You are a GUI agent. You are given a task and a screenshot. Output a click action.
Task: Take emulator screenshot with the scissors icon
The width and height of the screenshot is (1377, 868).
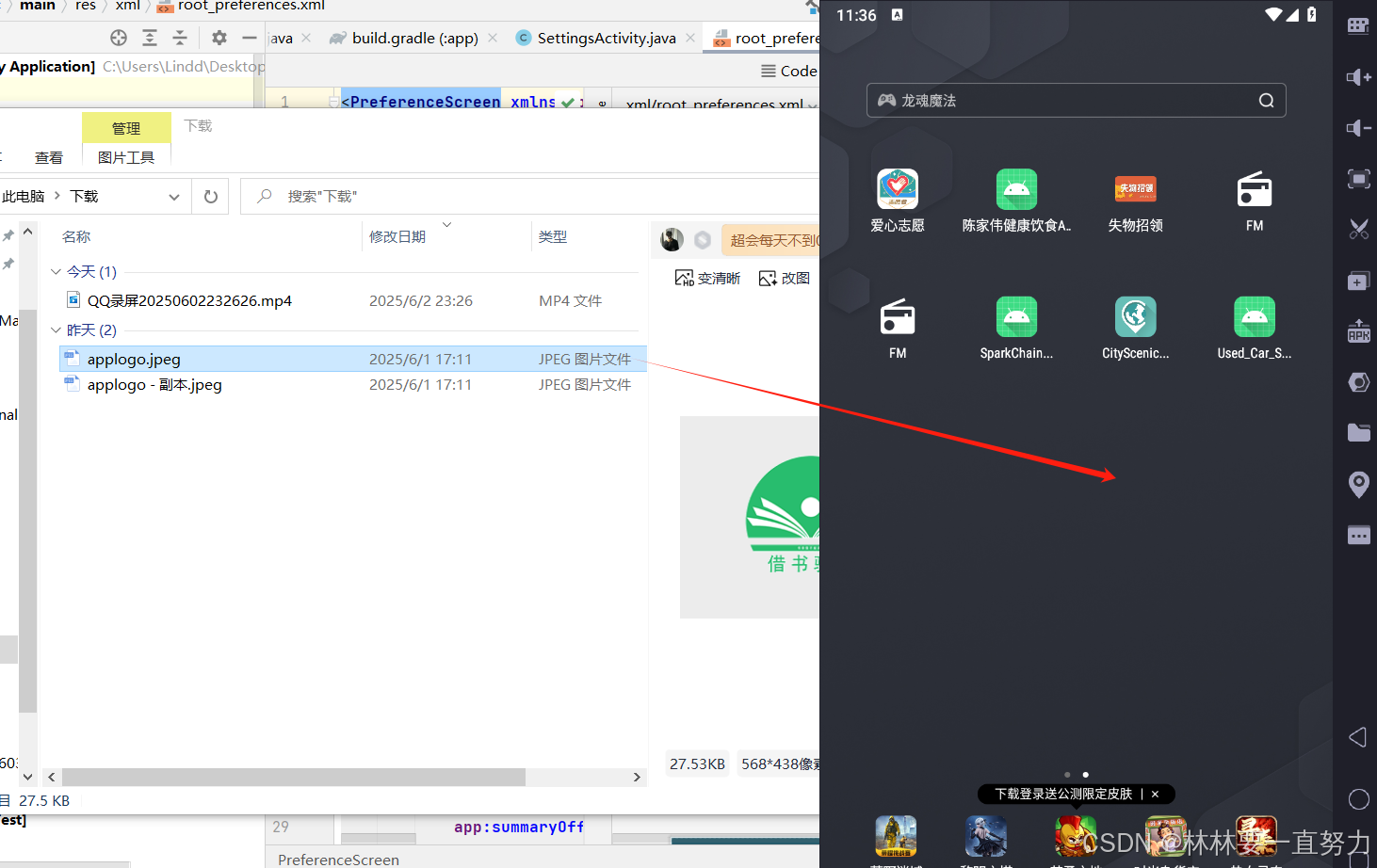[1358, 229]
